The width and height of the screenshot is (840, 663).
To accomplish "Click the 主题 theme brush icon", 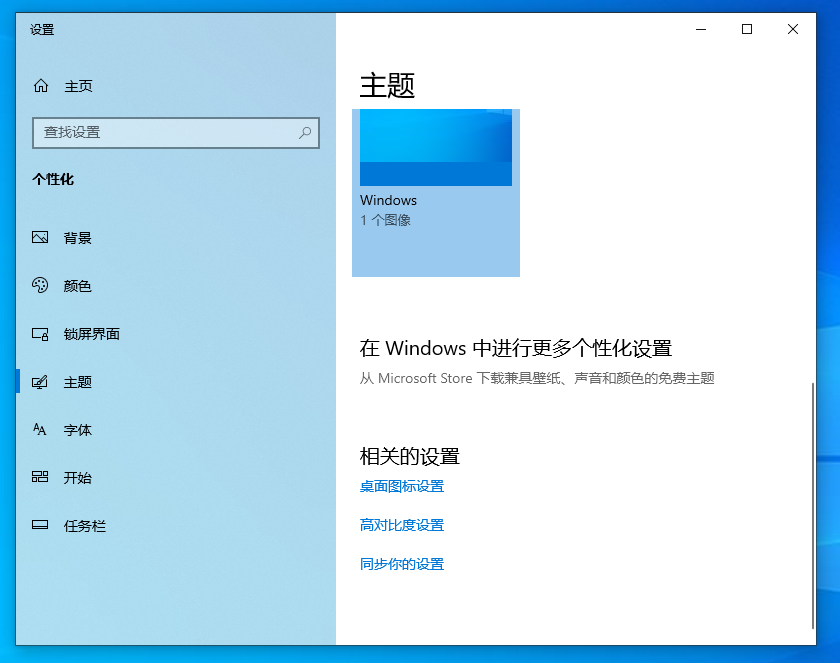I will click(40, 382).
